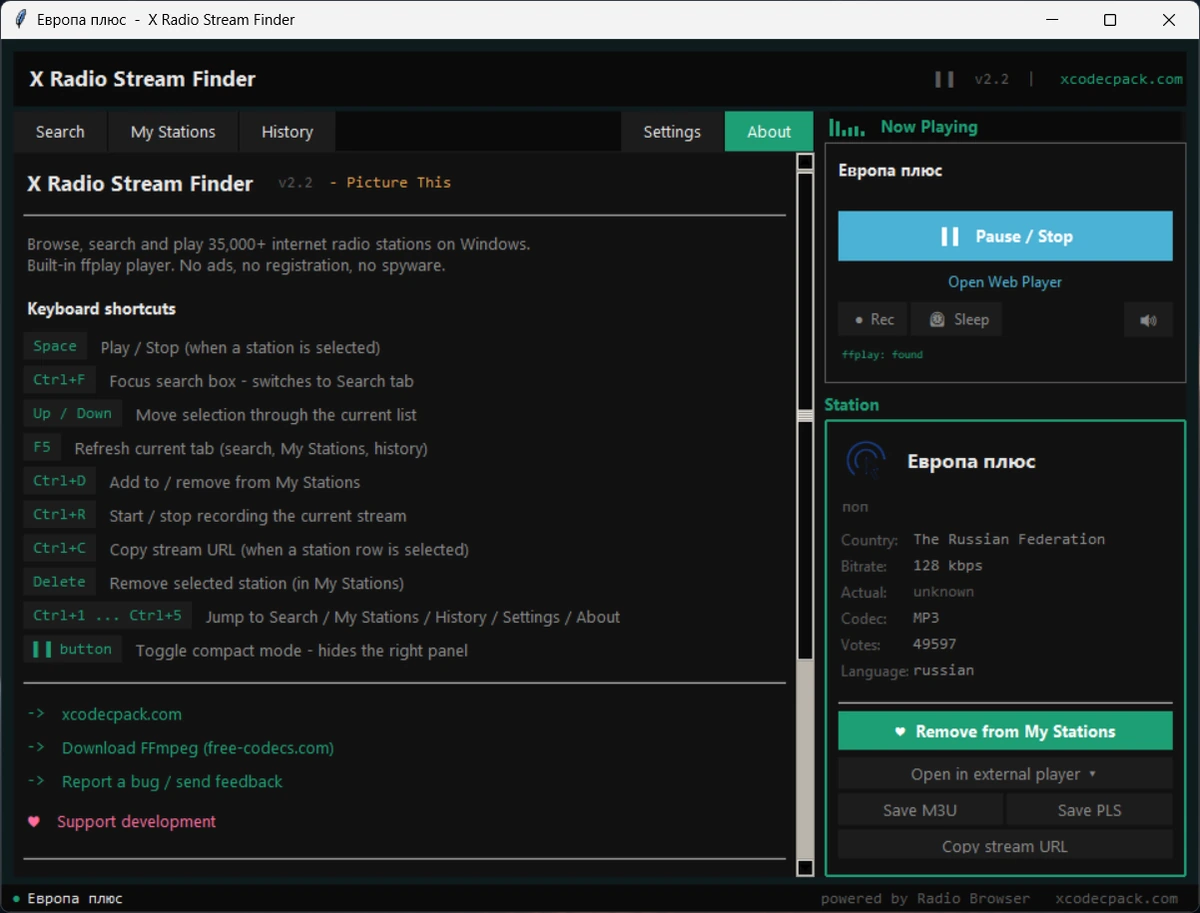Save station as PLS playlist
The width and height of the screenshot is (1200, 913).
1089,810
